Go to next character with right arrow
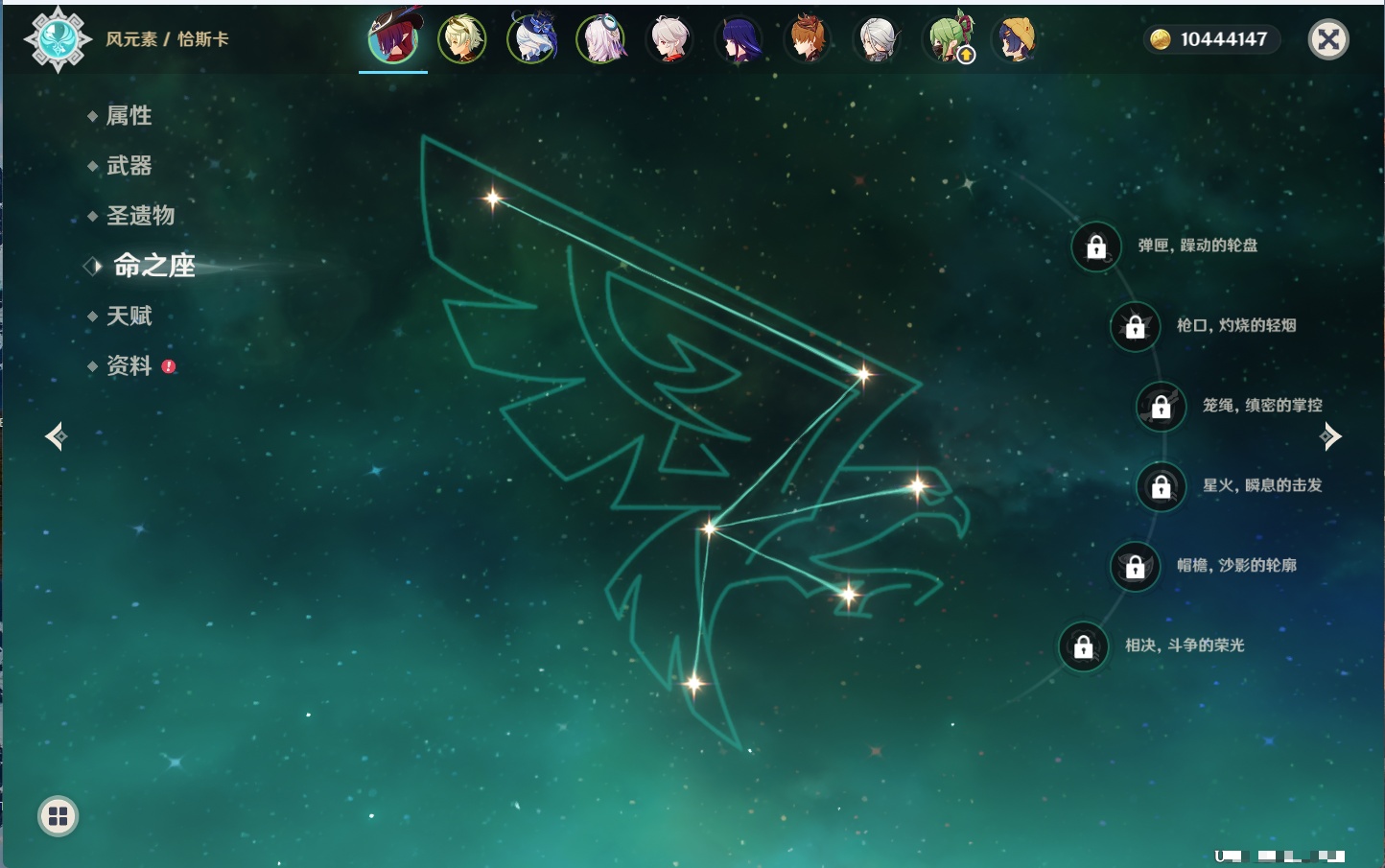This screenshot has height=868, width=1385. [x=1330, y=436]
